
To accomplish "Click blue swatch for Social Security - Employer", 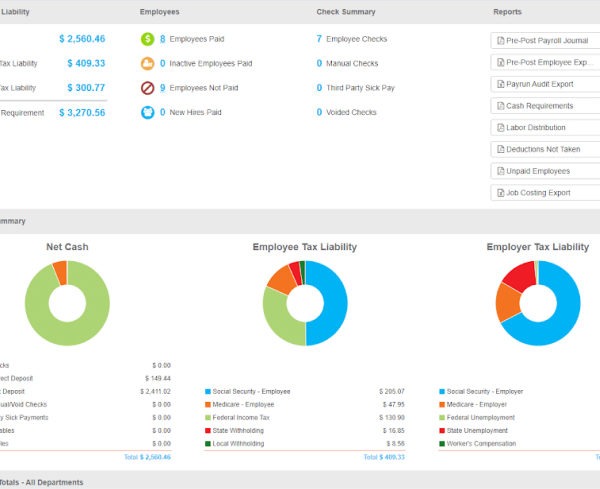I will [x=442, y=391].
